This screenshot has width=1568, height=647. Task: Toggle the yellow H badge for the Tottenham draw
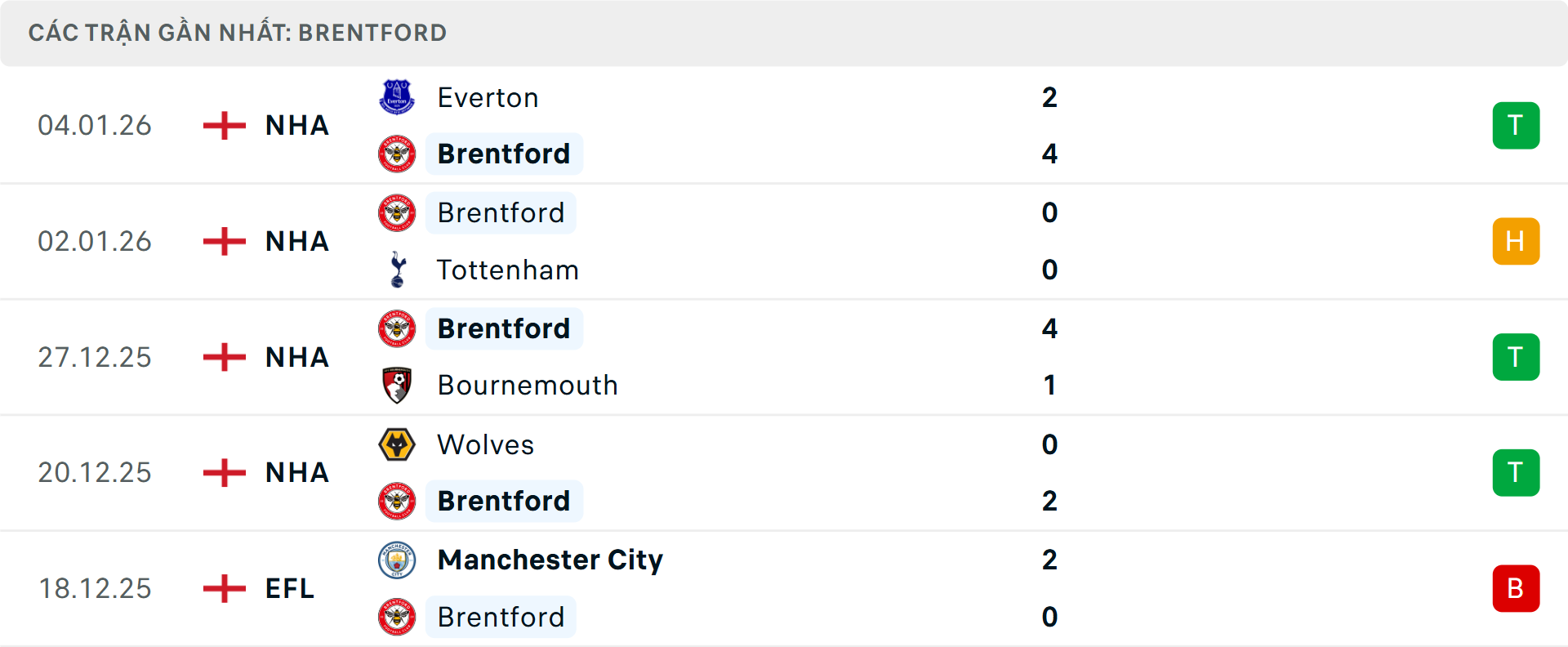[1517, 241]
